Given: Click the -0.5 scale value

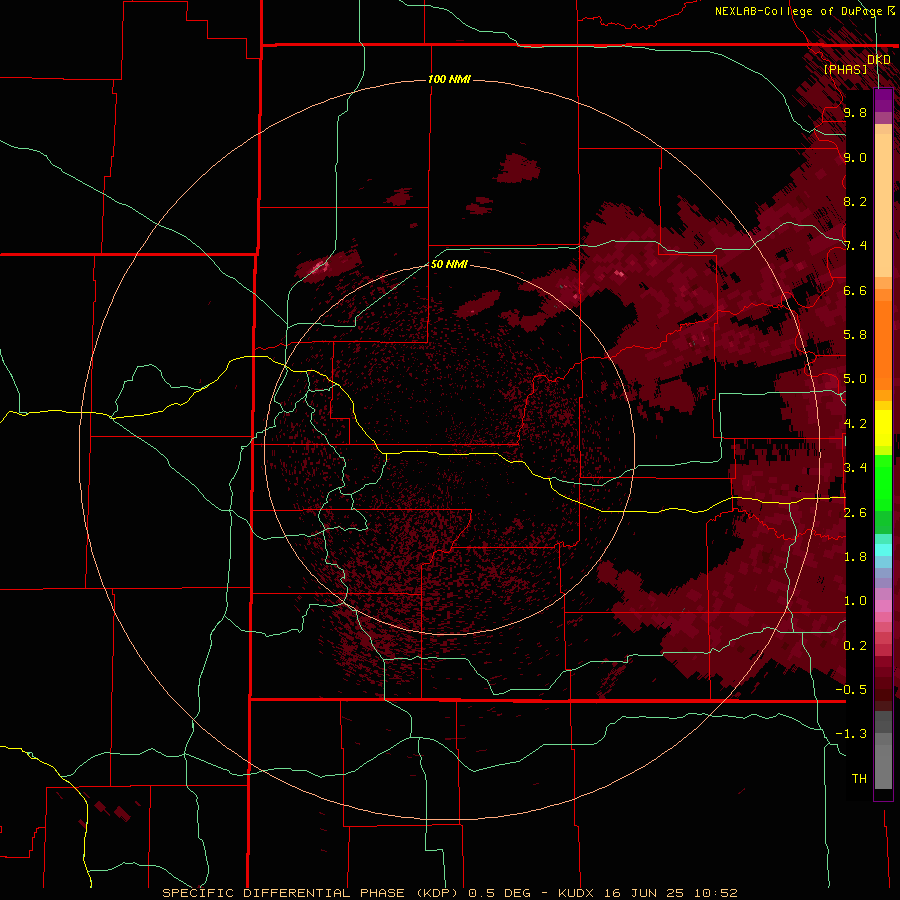Looking at the screenshot, I should pos(851,690).
